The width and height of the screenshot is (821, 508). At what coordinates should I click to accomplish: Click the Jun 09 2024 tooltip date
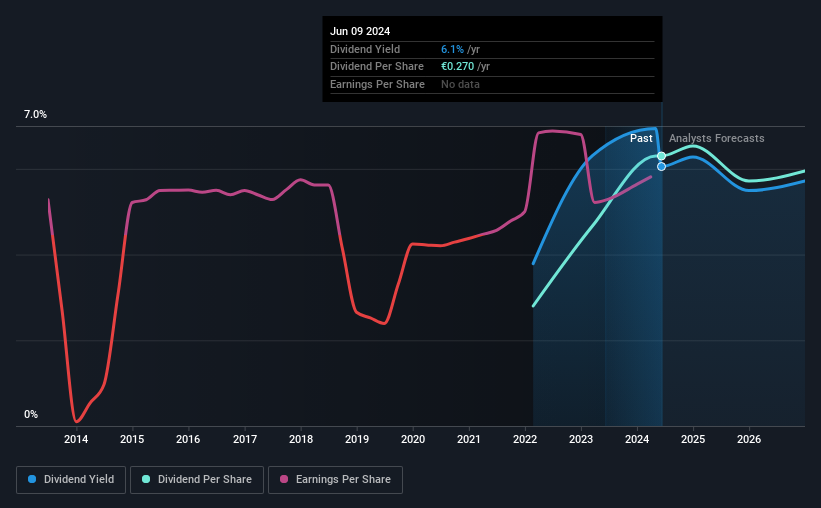(x=360, y=31)
